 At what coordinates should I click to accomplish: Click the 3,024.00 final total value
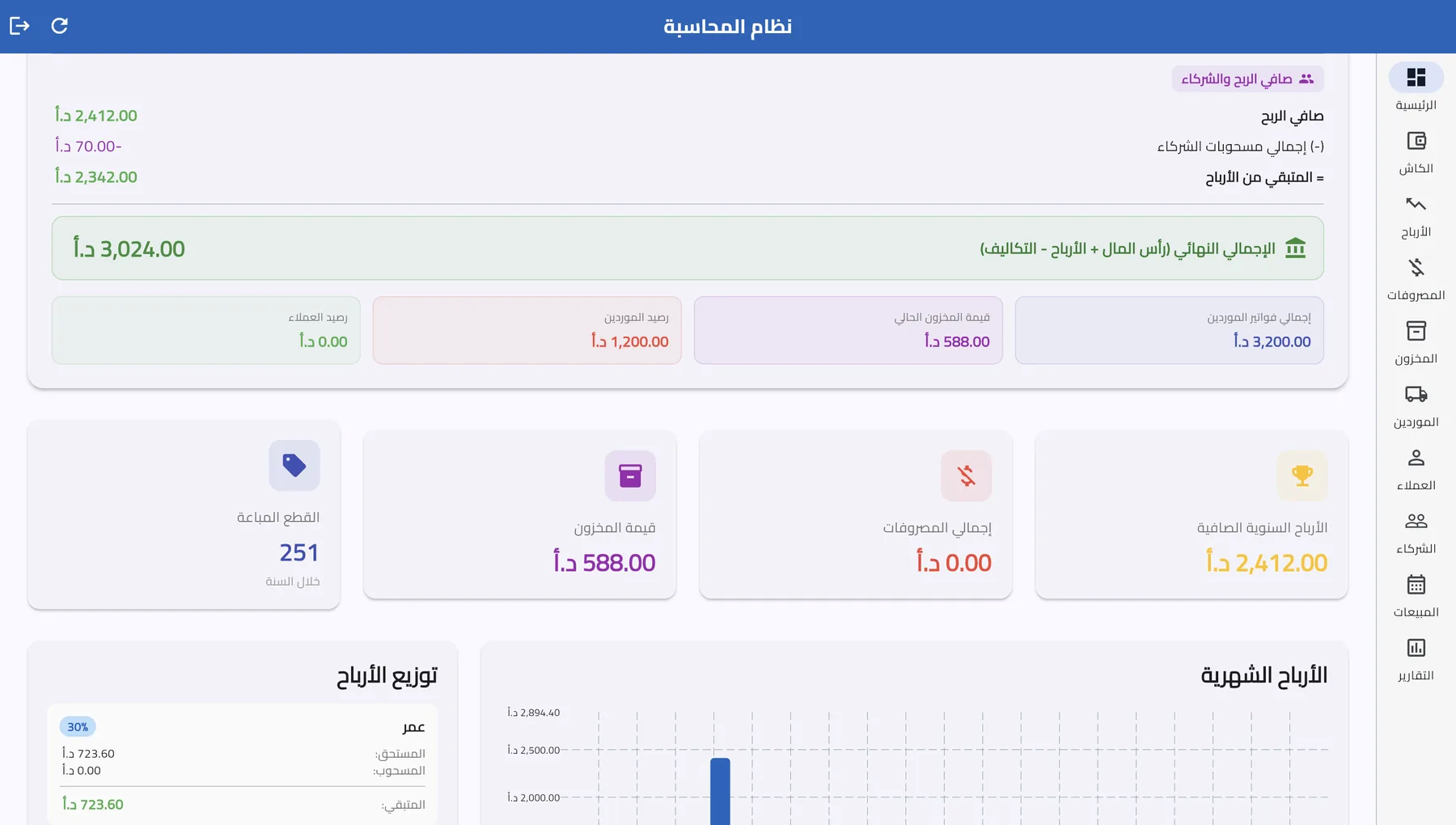click(129, 248)
